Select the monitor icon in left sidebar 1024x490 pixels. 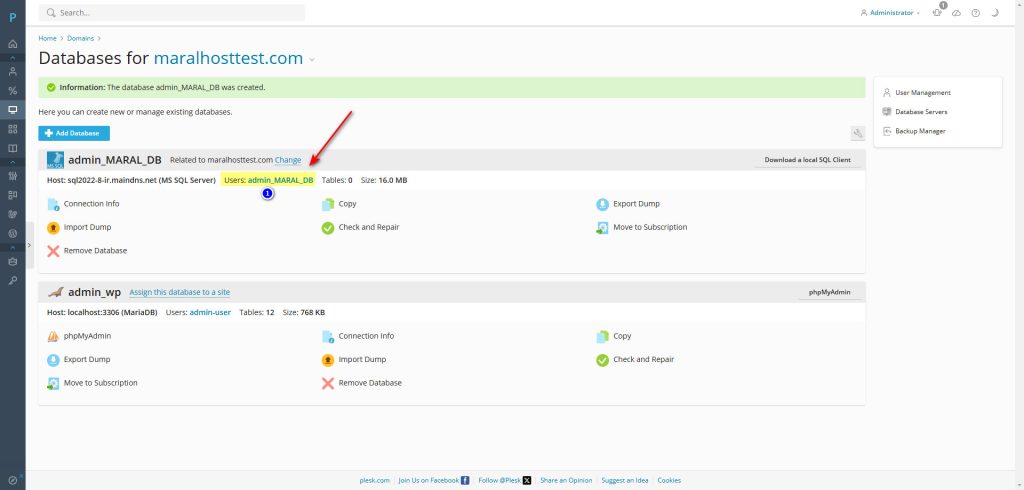coord(12,110)
